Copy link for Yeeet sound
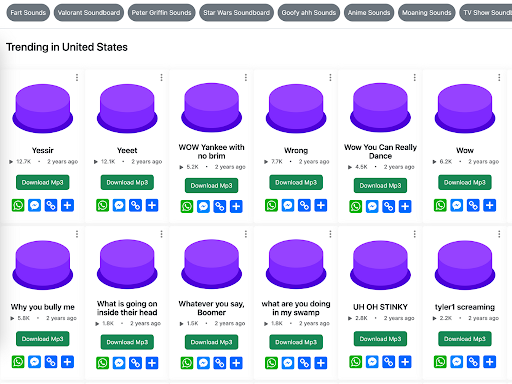The image size is (512, 384). coord(135,205)
